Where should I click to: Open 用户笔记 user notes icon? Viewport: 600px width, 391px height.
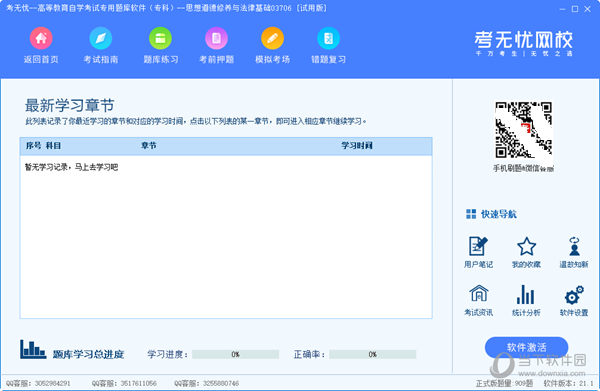[478, 246]
